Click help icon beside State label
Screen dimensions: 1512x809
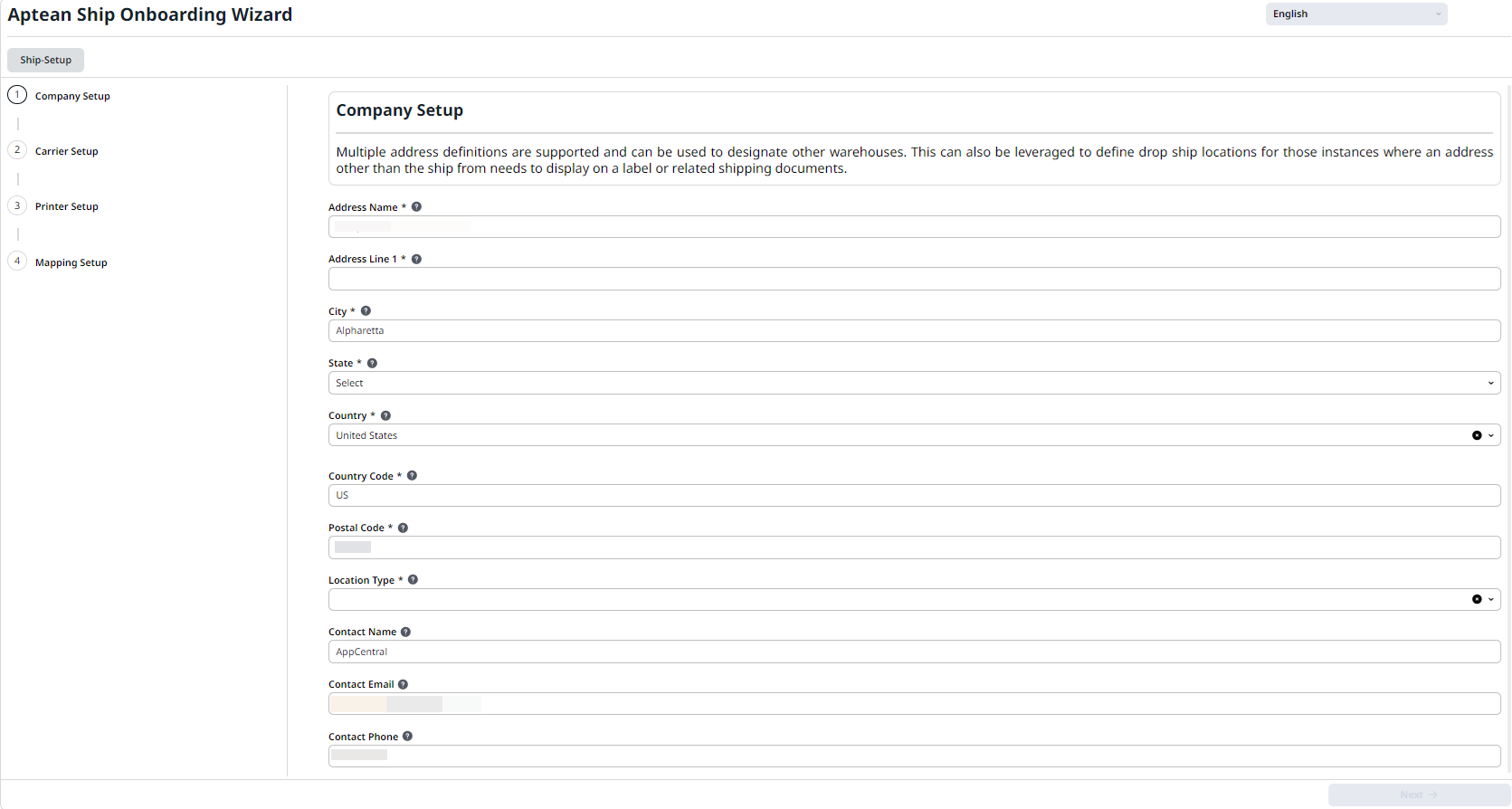pos(372,363)
